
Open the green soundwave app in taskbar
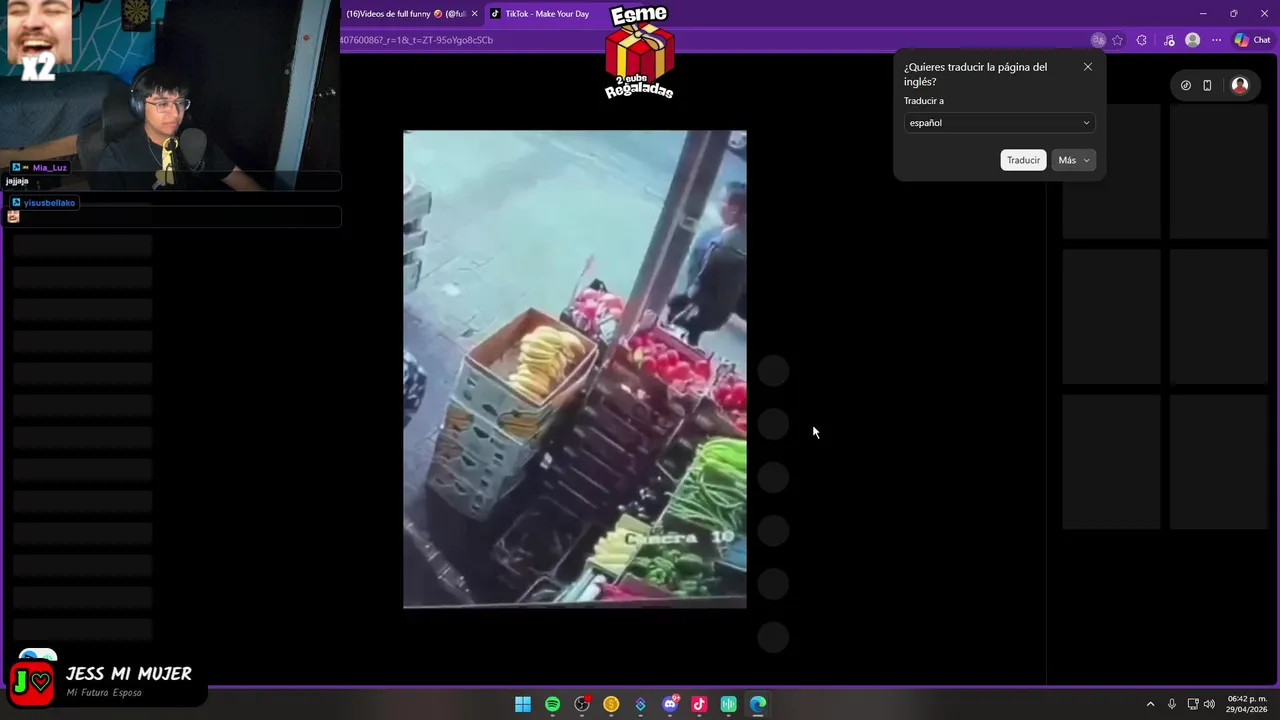coord(729,704)
